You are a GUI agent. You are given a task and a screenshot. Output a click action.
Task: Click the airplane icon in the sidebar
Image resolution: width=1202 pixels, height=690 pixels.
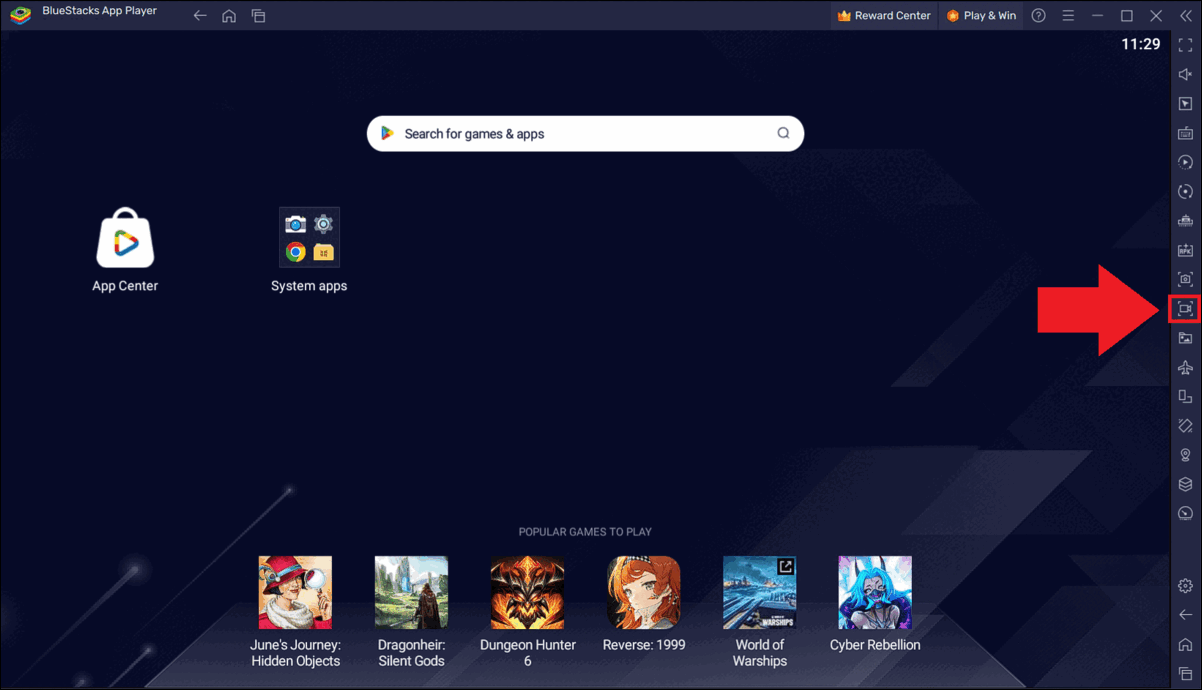pyautogui.click(x=1185, y=368)
